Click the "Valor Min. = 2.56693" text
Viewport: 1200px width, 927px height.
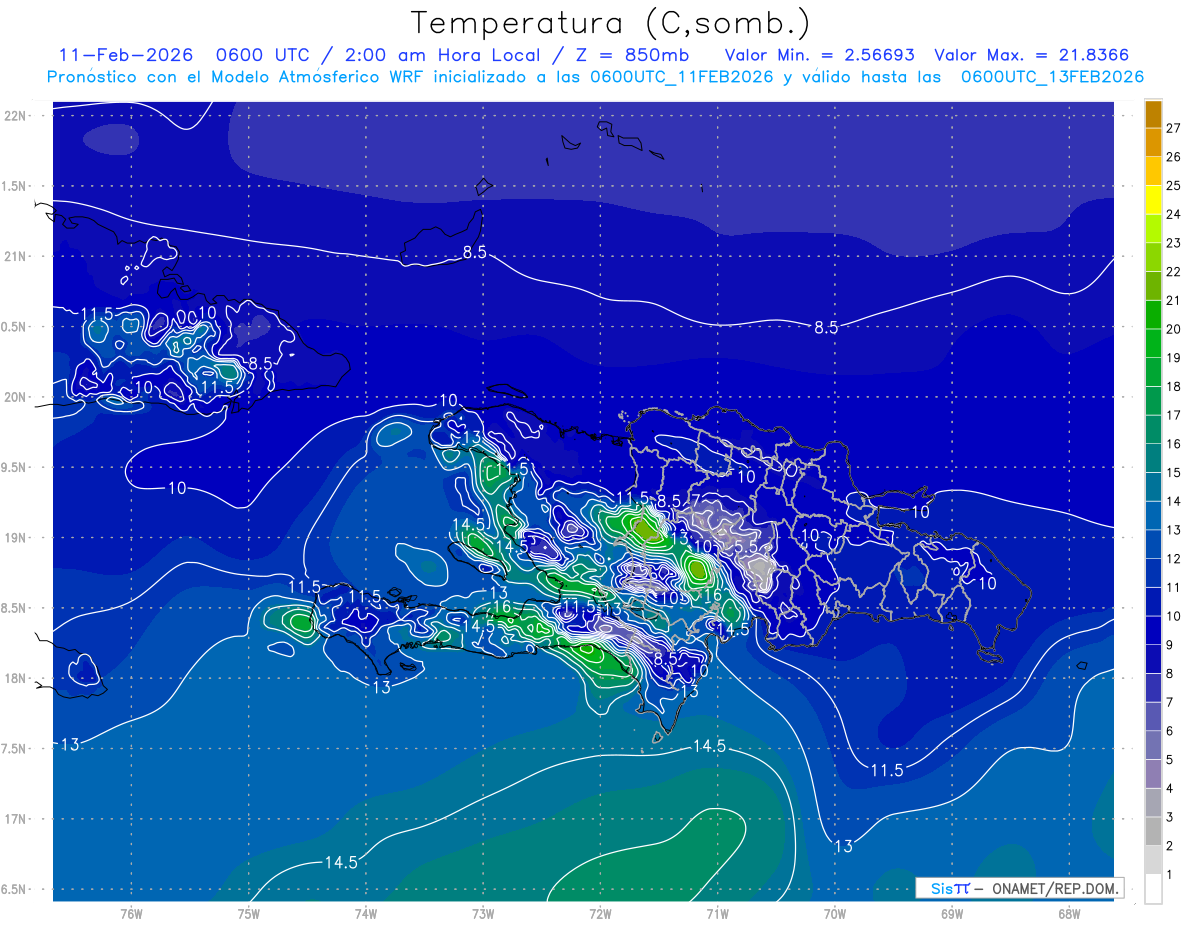pyautogui.click(x=819, y=55)
